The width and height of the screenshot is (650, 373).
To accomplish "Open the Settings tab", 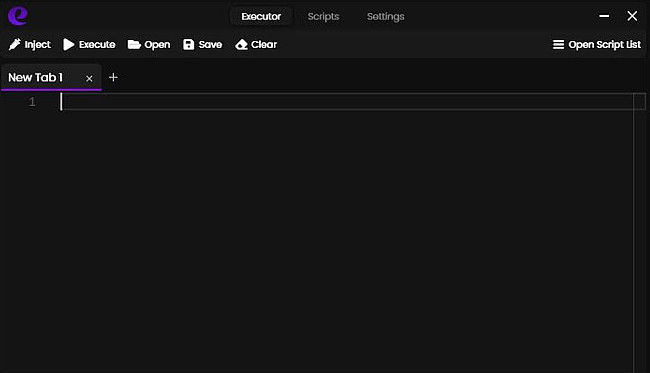I will [x=386, y=17].
